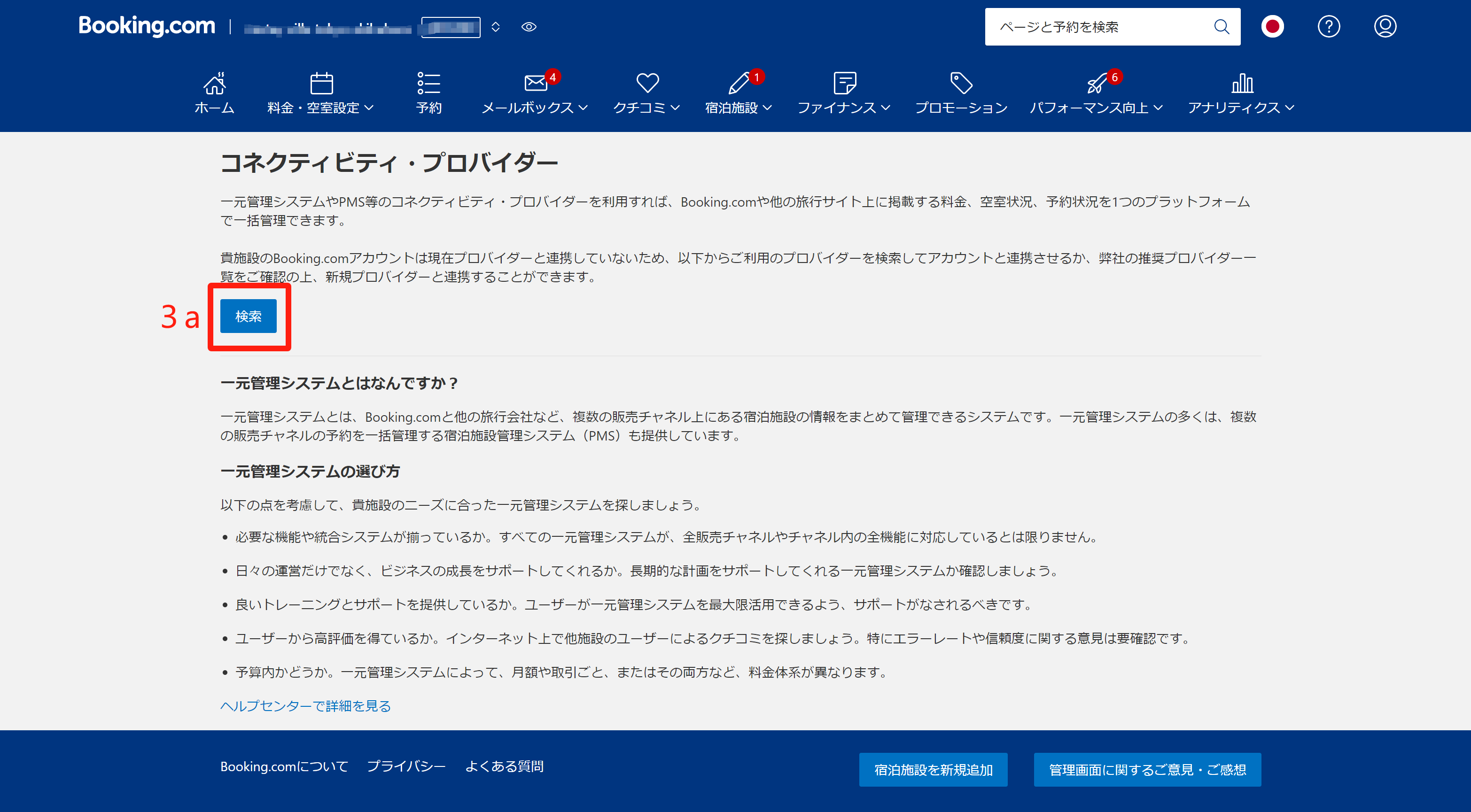The width and height of the screenshot is (1471, 812).
Task: Expand the ファイナンス chevron
Action: point(886,108)
